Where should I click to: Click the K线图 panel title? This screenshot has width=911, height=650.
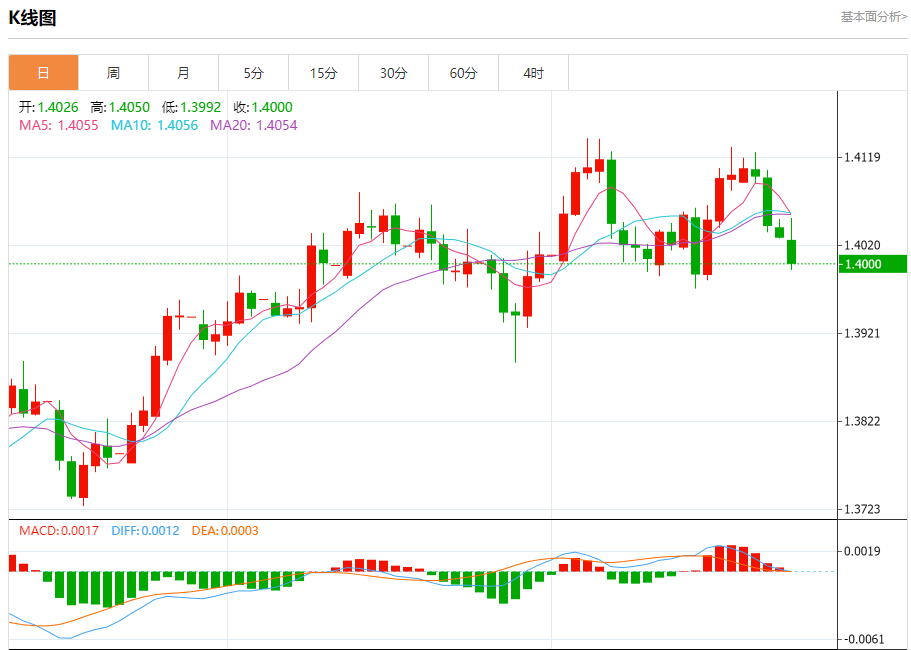[33, 18]
